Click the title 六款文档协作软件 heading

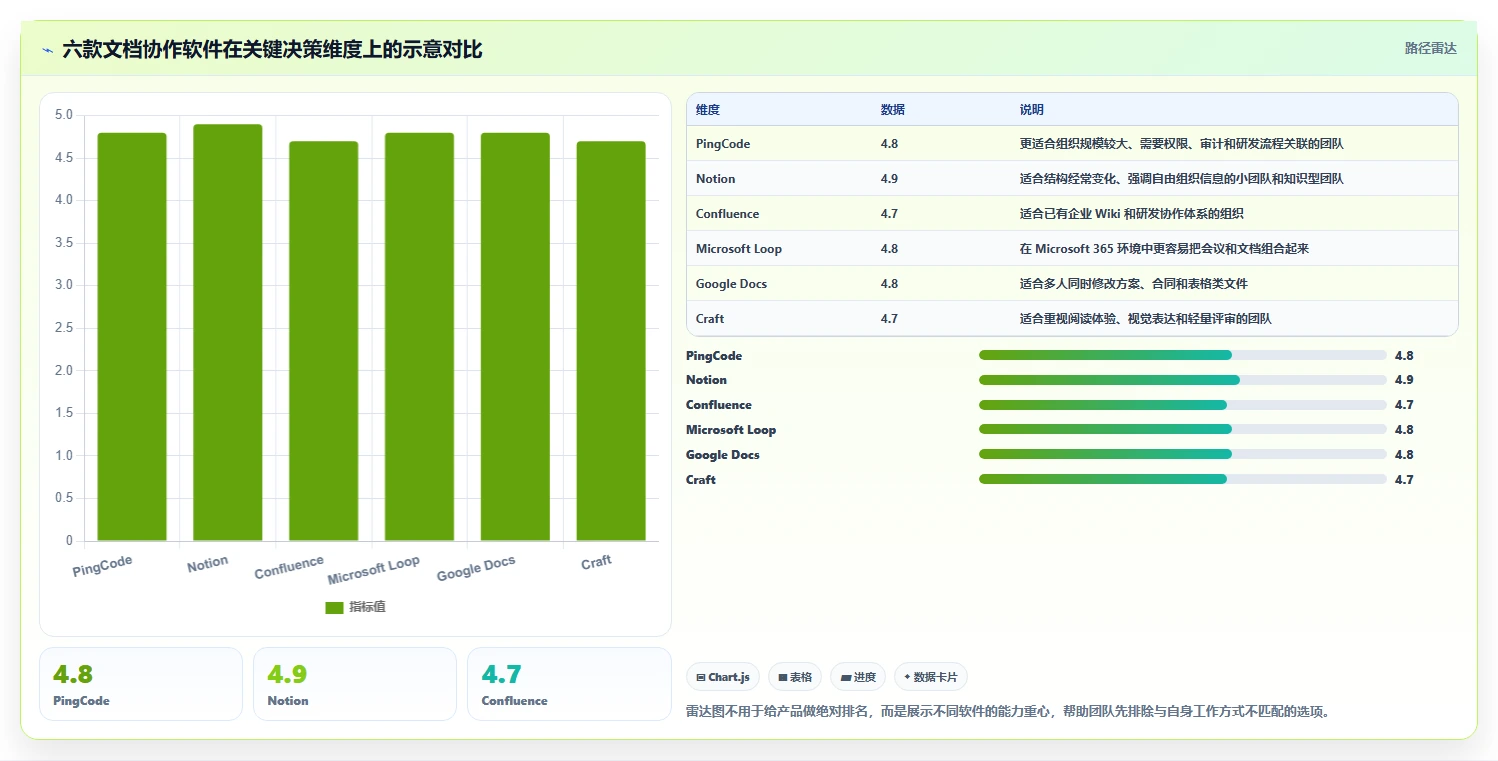[x=272, y=50]
